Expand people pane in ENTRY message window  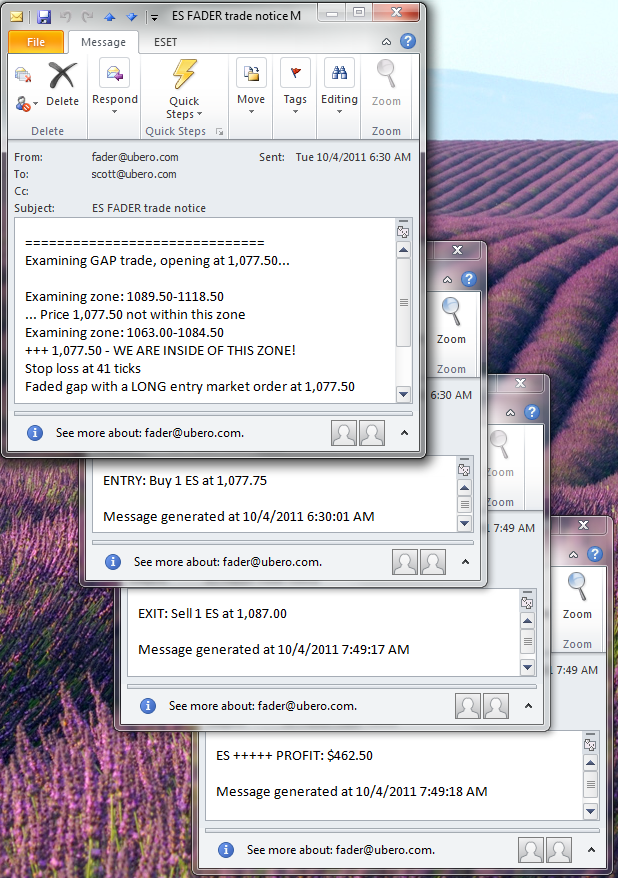(x=465, y=562)
